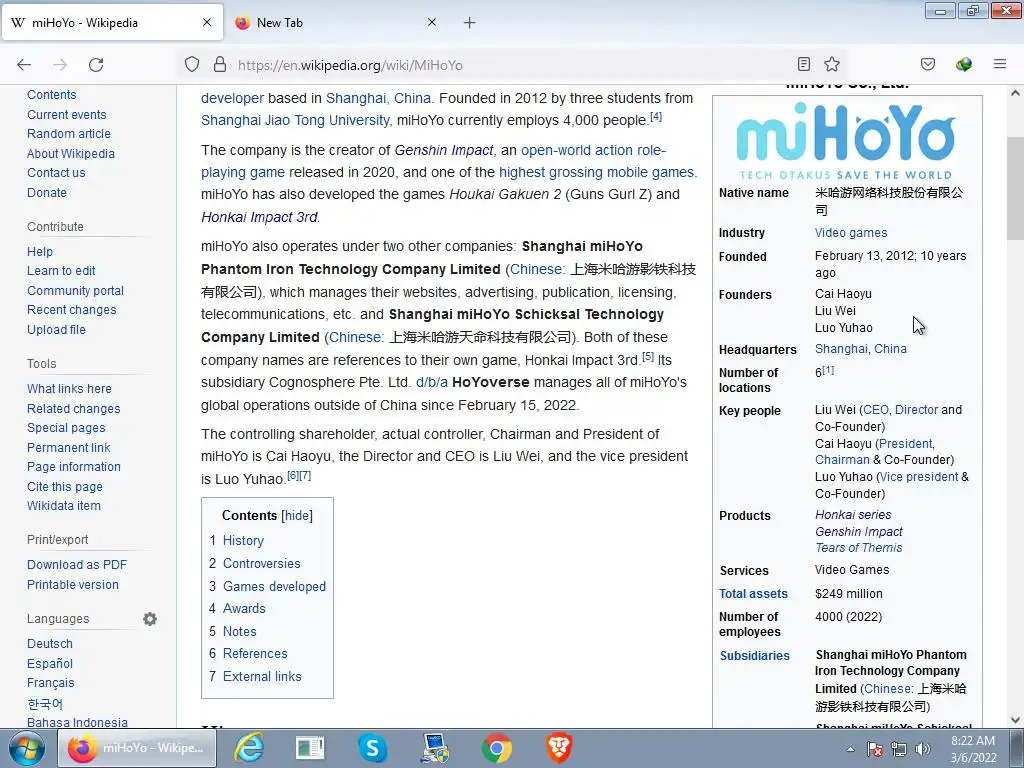The height and width of the screenshot is (768, 1024).
Task: Open the Shanghai Jiao Tong University link
Action: [295, 120]
